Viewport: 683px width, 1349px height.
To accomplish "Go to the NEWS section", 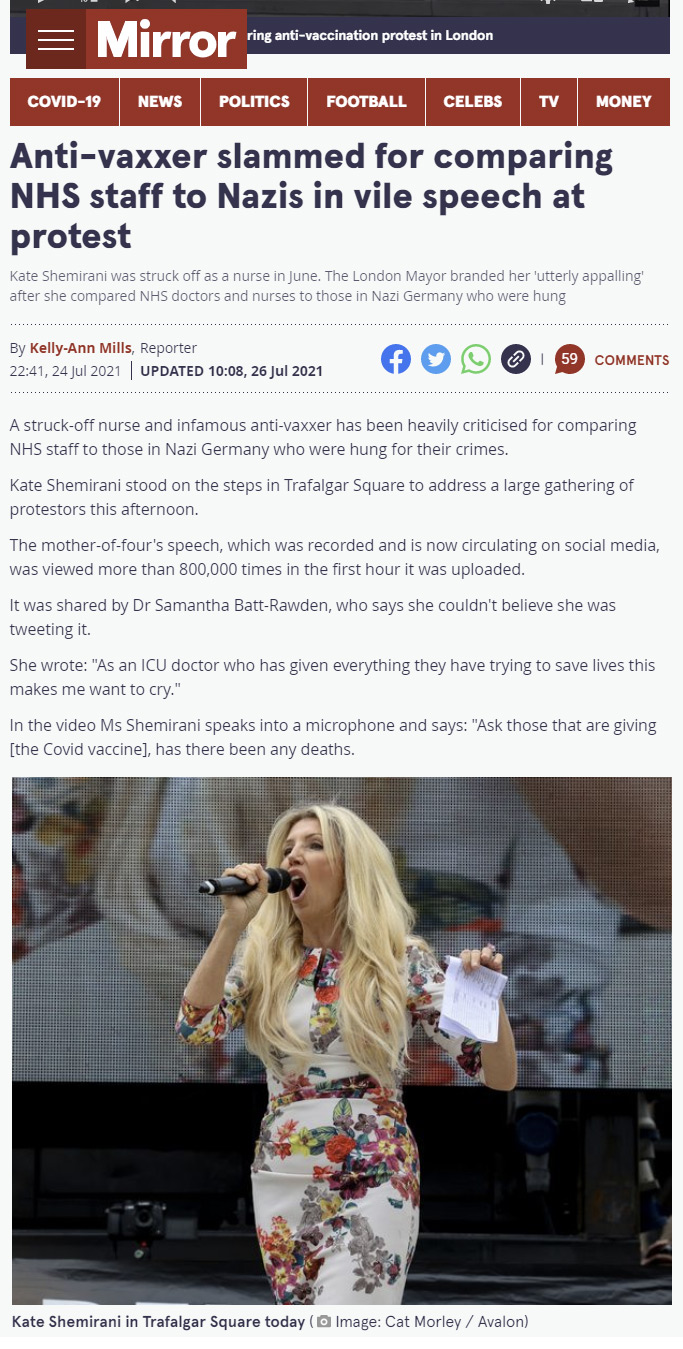I will pos(160,102).
